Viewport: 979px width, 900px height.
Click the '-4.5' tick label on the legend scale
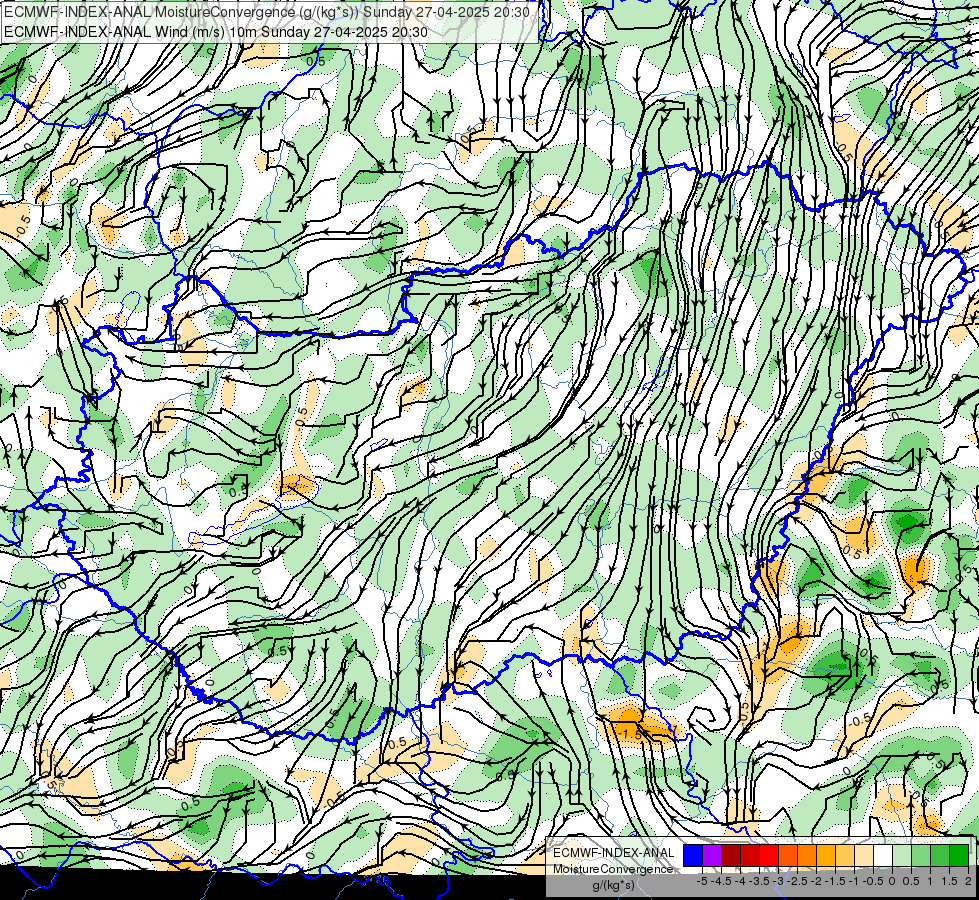pyautogui.click(x=721, y=881)
